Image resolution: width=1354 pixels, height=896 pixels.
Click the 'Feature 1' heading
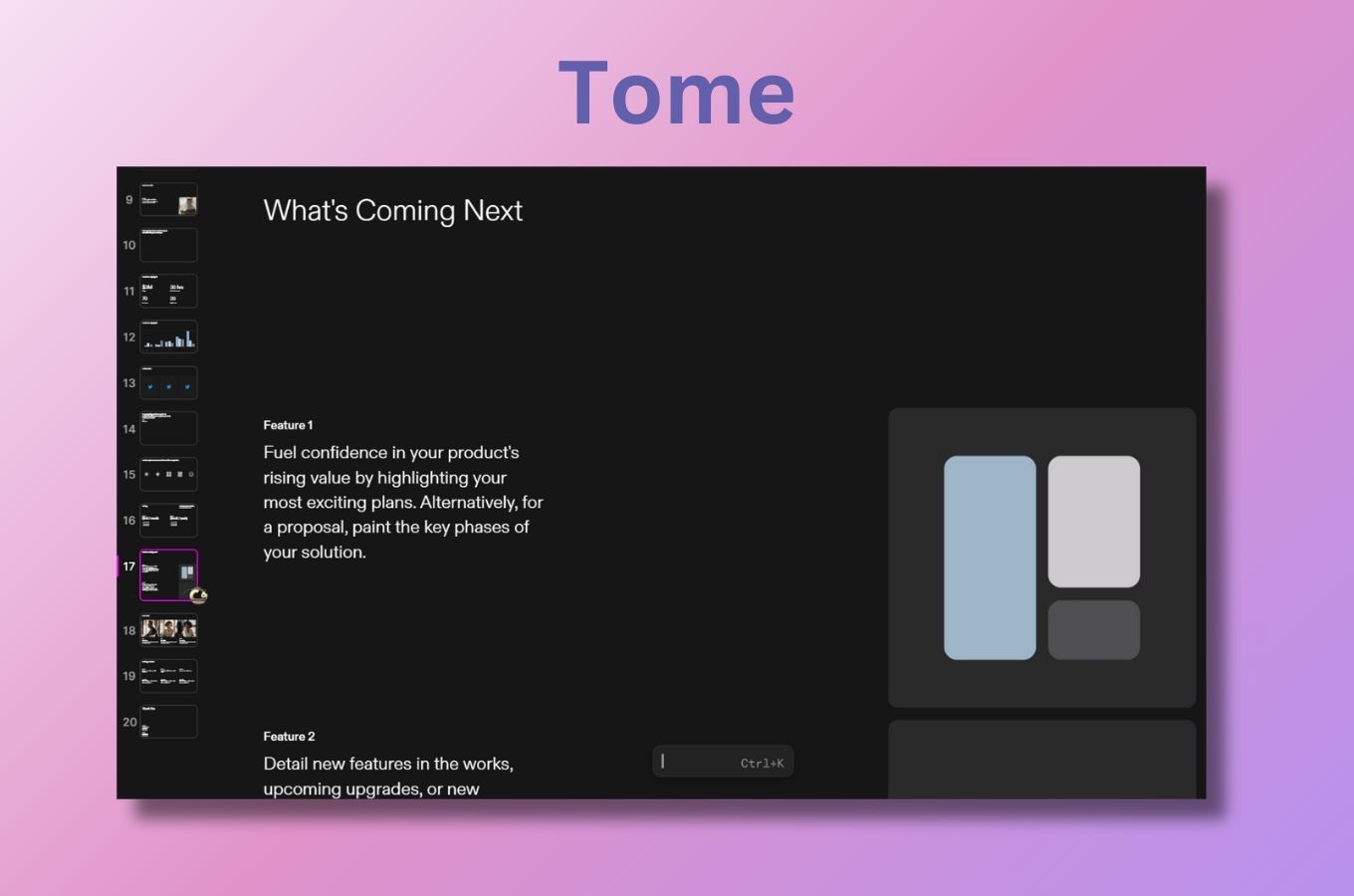coord(288,425)
